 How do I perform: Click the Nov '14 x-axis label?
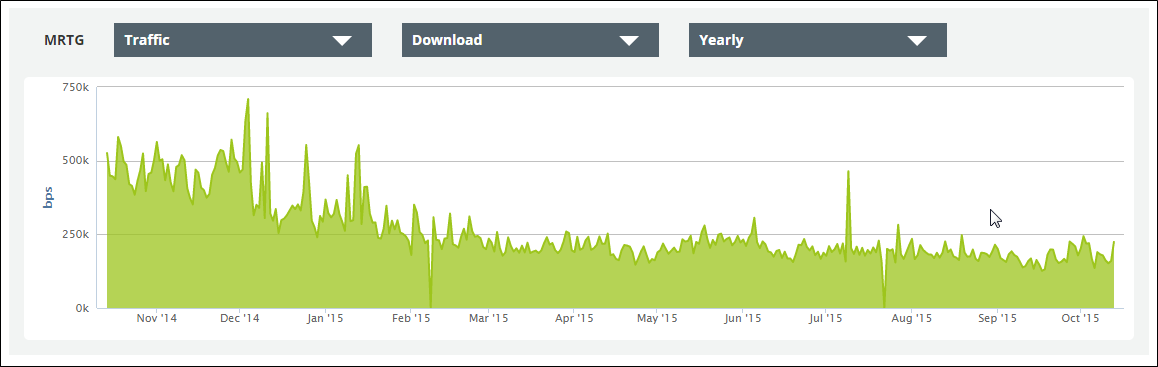[157, 318]
